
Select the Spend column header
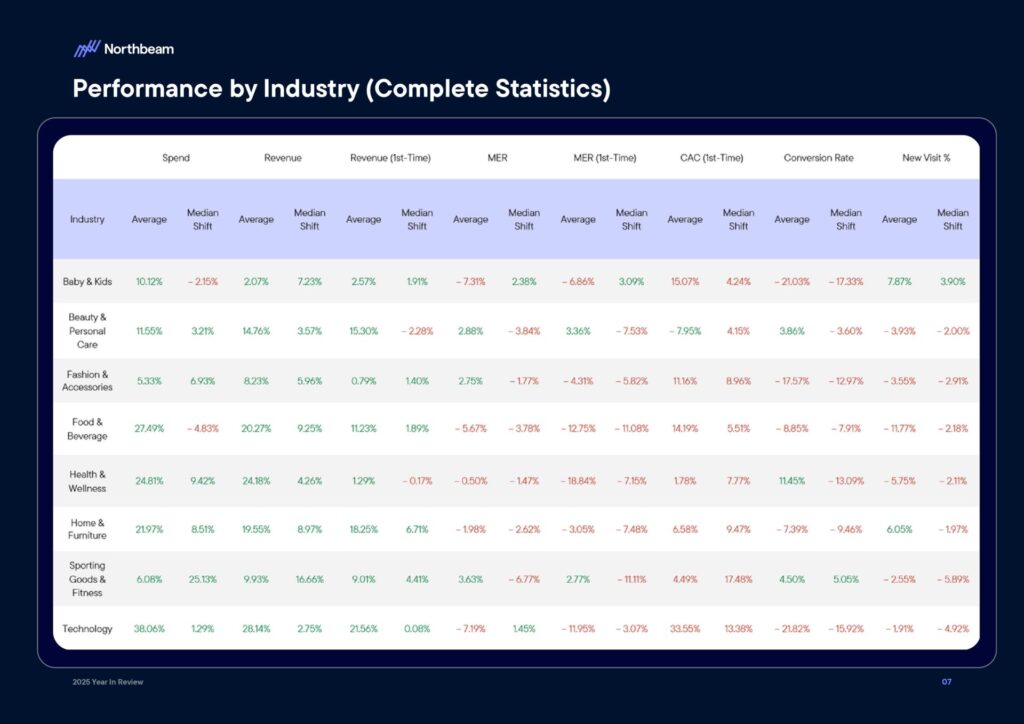tap(176, 157)
